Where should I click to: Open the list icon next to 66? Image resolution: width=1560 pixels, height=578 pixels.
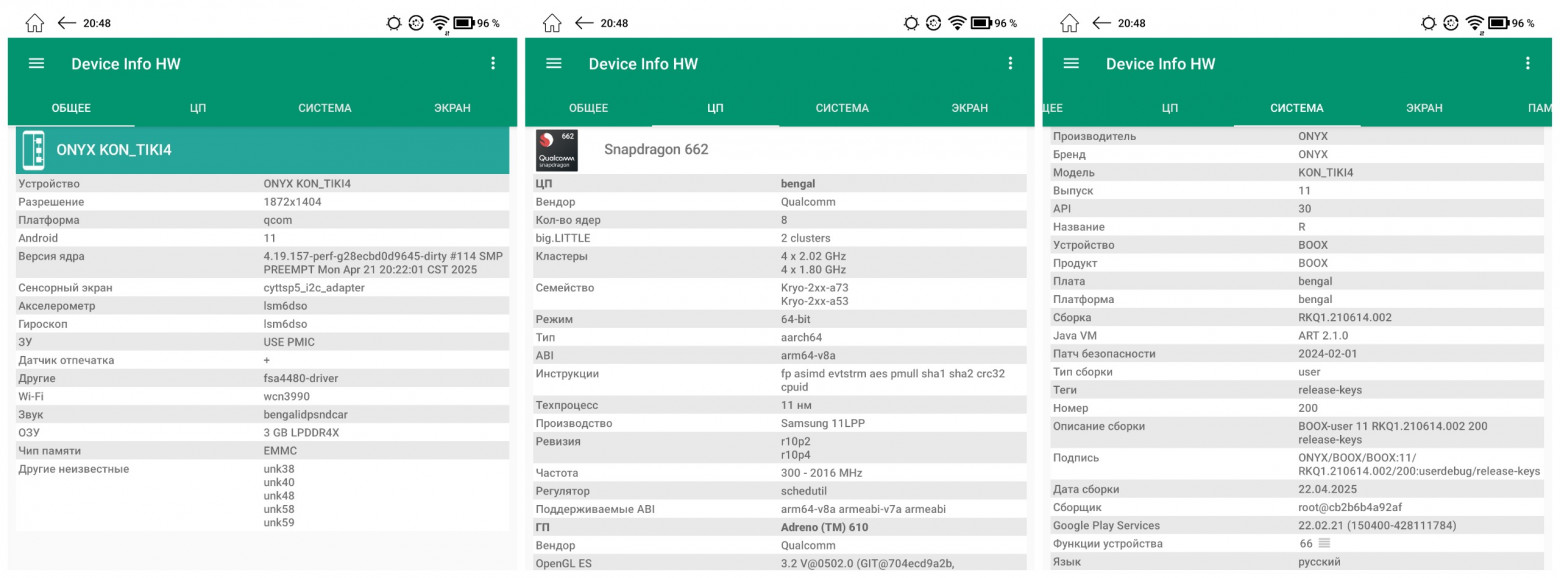[1324, 543]
